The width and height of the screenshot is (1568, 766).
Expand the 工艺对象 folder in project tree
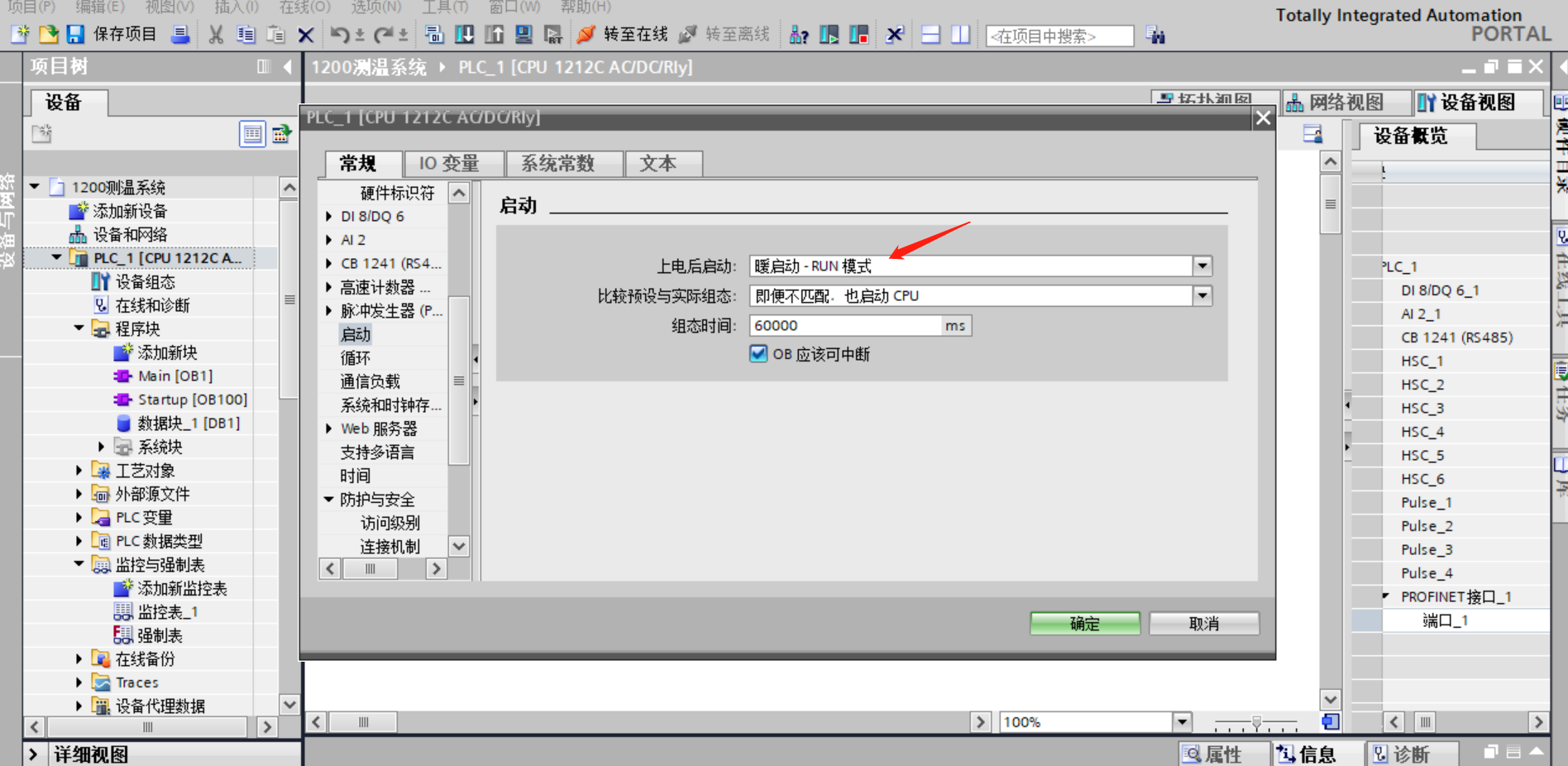(x=79, y=471)
